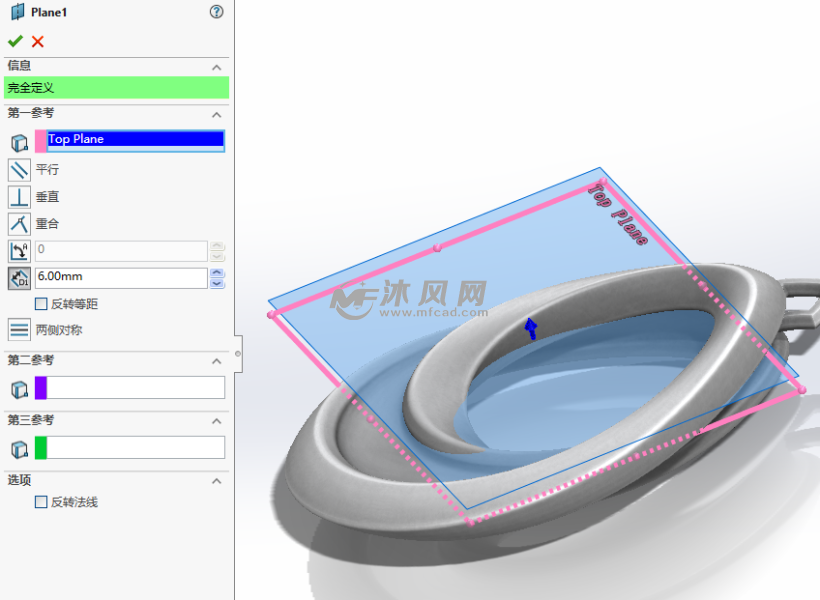
Task: Click the 平行 label
Action: [47, 169]
